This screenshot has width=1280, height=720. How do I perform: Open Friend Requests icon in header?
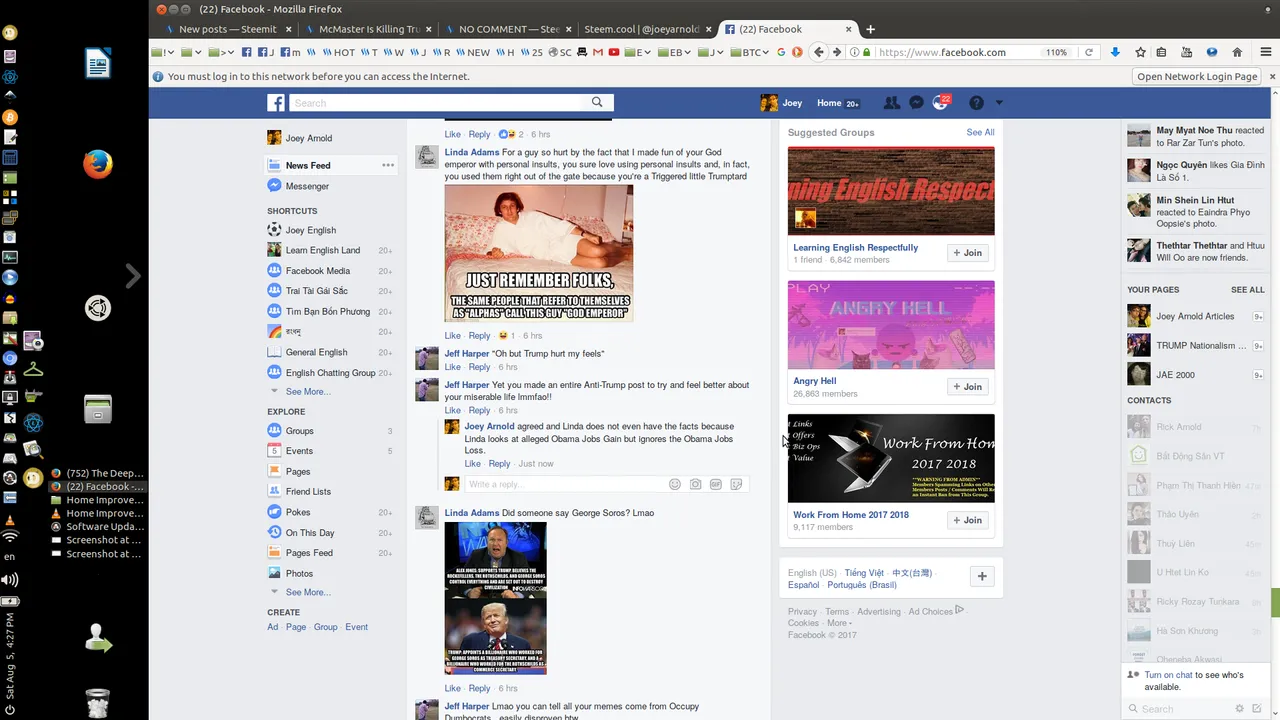click(892, 102)
